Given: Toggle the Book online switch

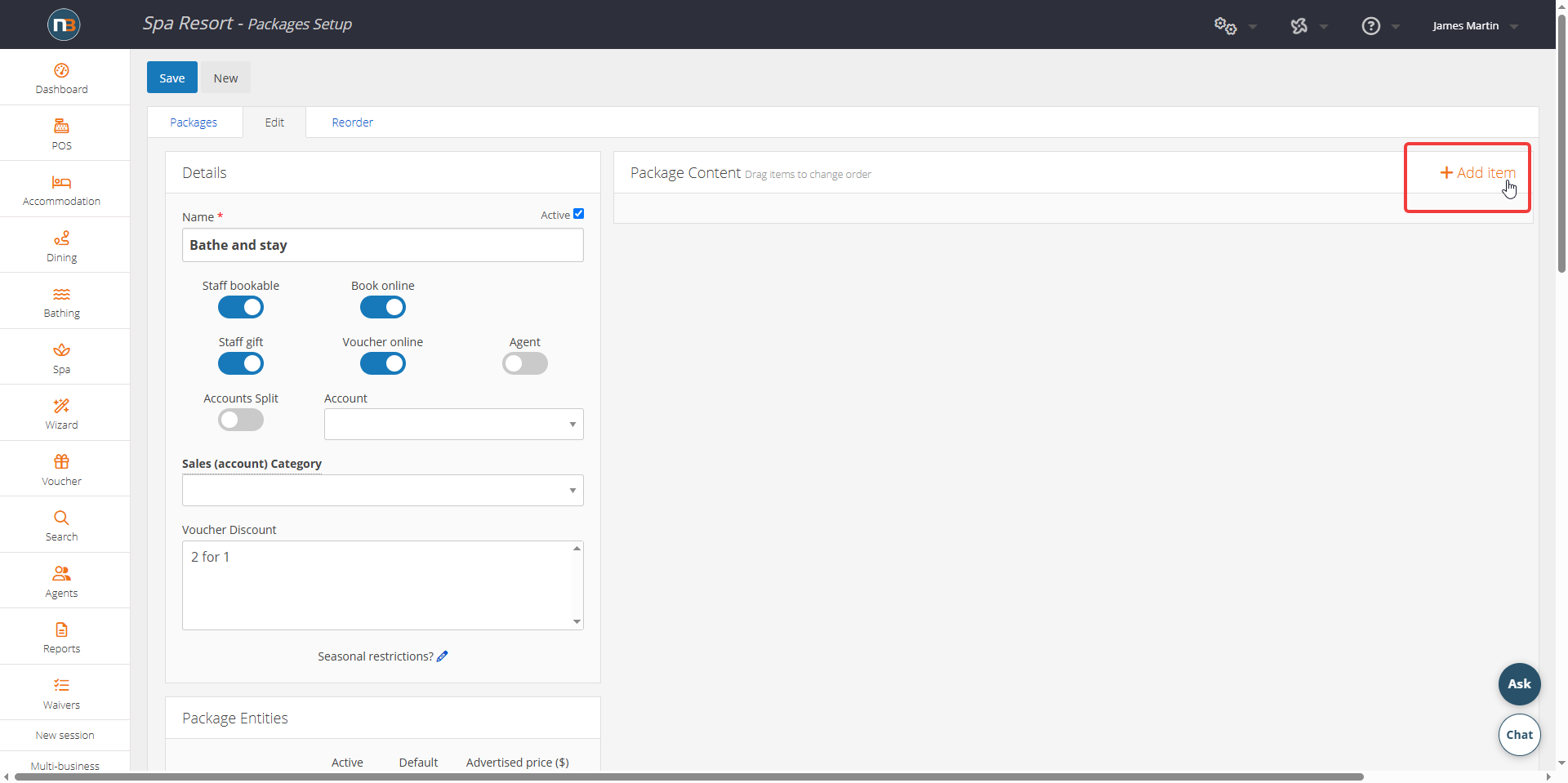Looking at the screenshot, I should click(x=383, y=308).
